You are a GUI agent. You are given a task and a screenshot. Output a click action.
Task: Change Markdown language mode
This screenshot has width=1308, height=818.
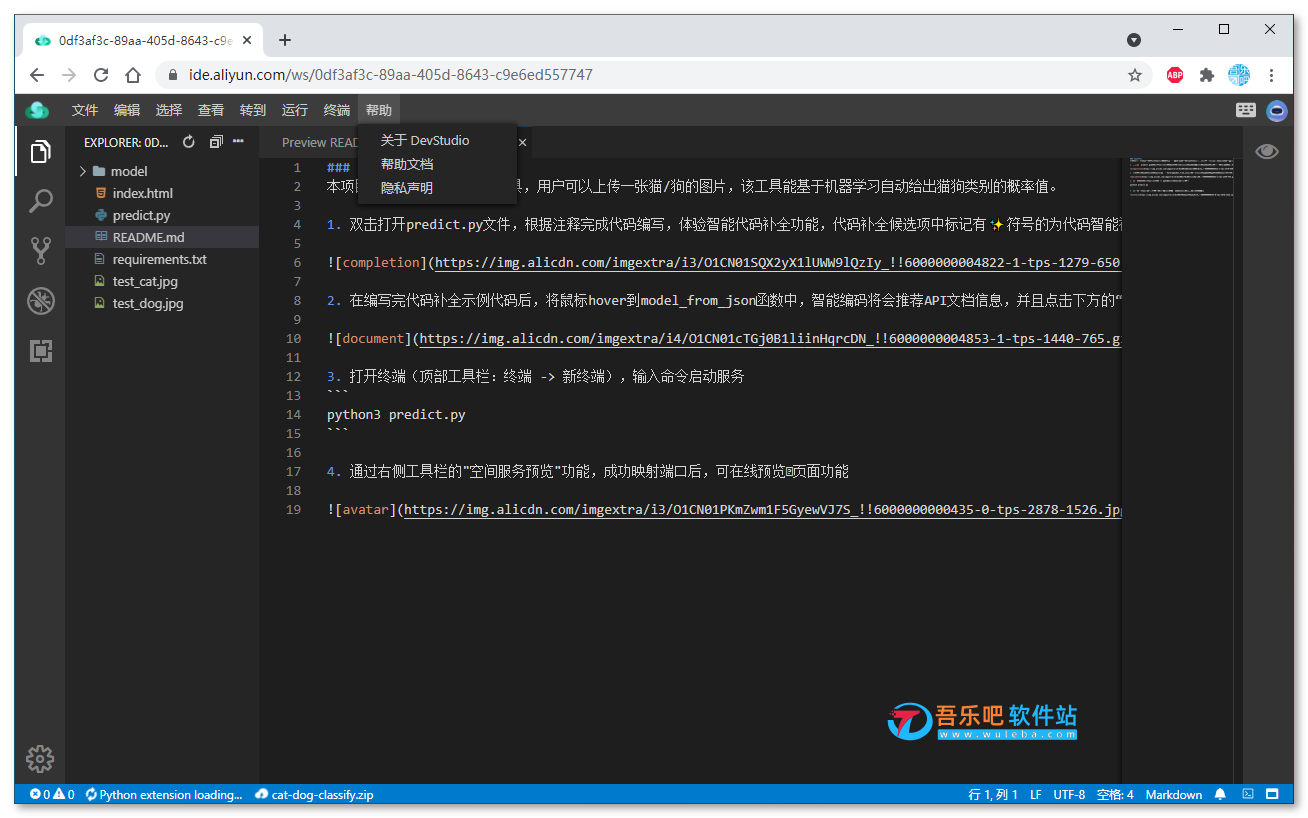tap(1174, 794)
